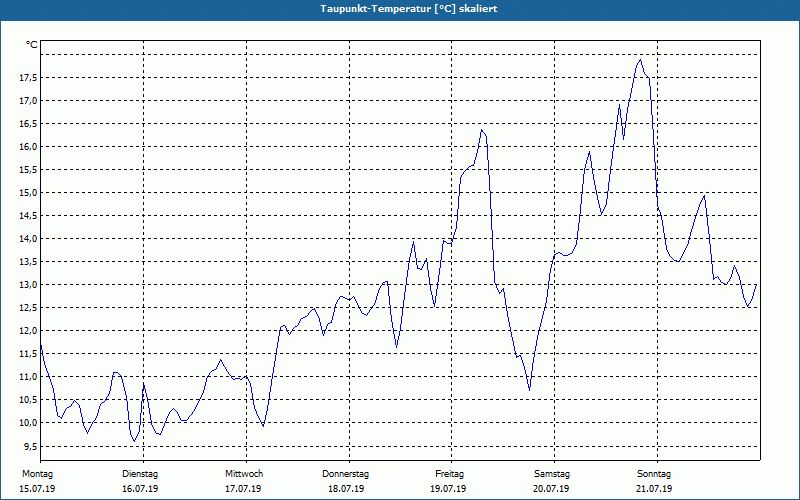Select the 11,5 y-axis label
Screen dimensions: 800x500
[28, 354]
